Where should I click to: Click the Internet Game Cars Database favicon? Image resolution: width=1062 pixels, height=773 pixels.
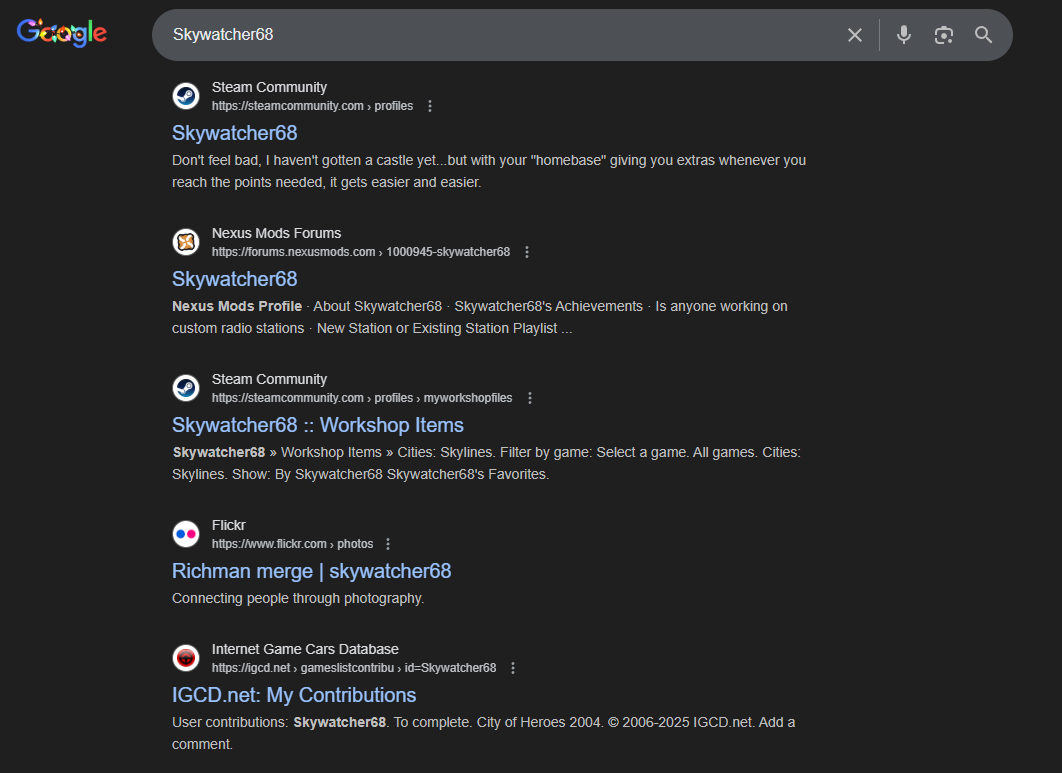(186, 658)
